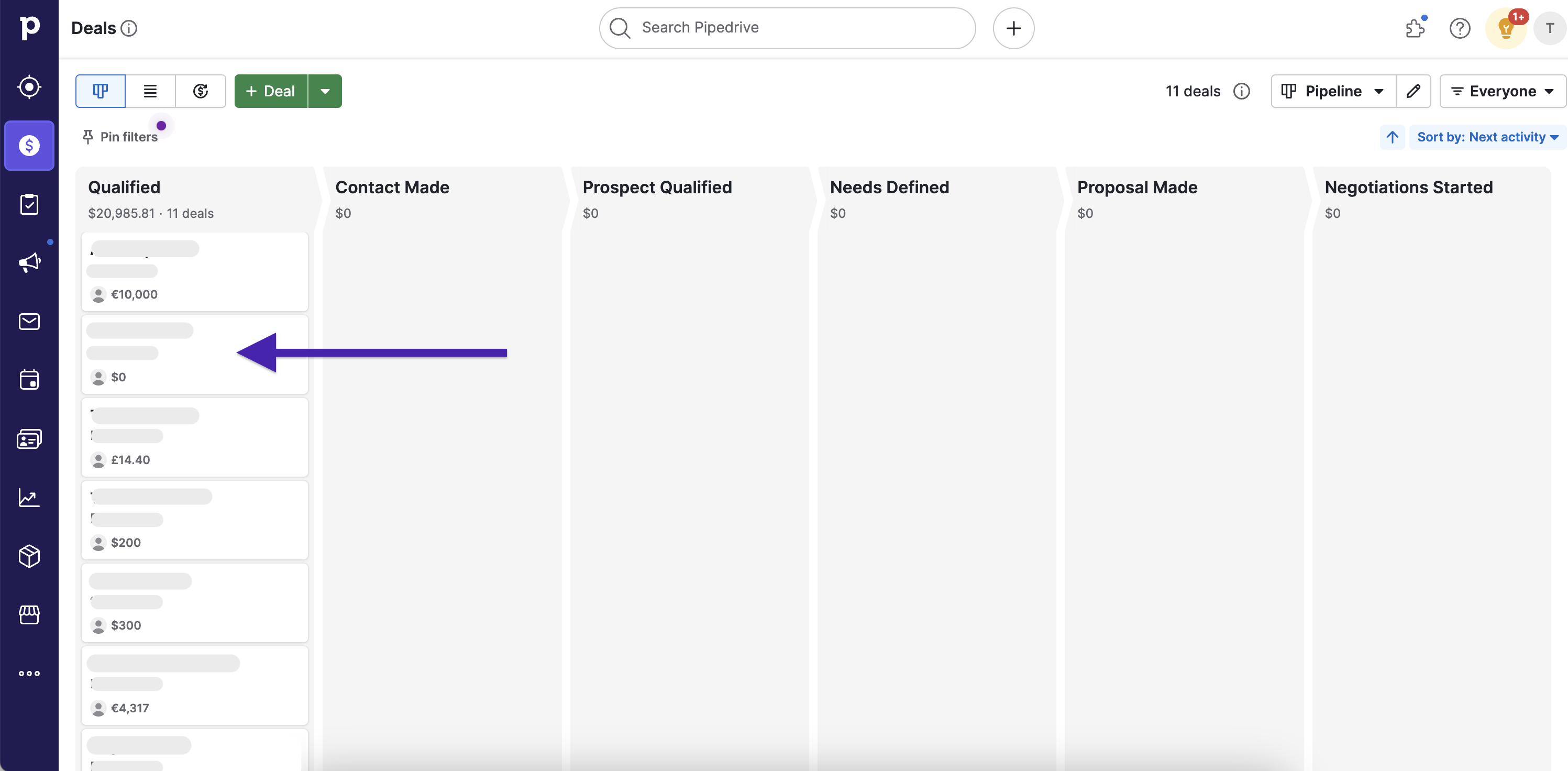The image size is (1568, 771).
Task: Click the $20,985.81 · 11 deals summary
Action: [x=151, y=213]
